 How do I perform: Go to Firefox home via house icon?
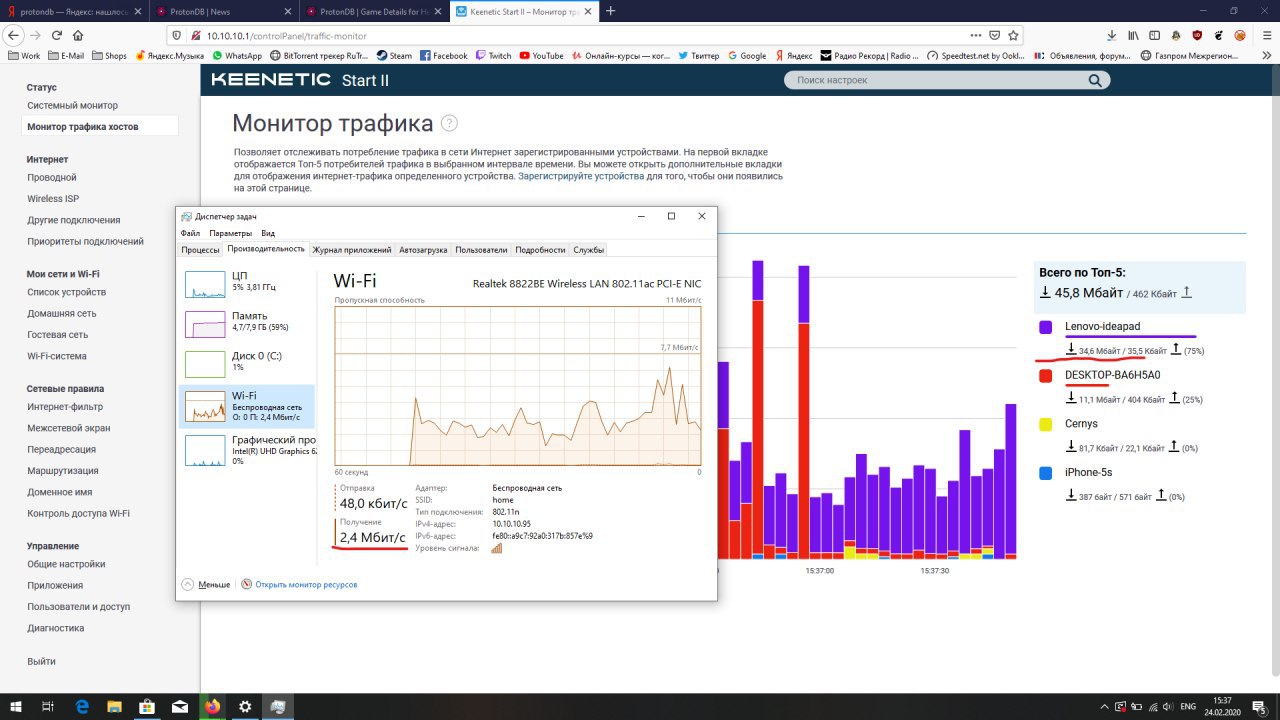pyautogui.click(x=77, y=34)
